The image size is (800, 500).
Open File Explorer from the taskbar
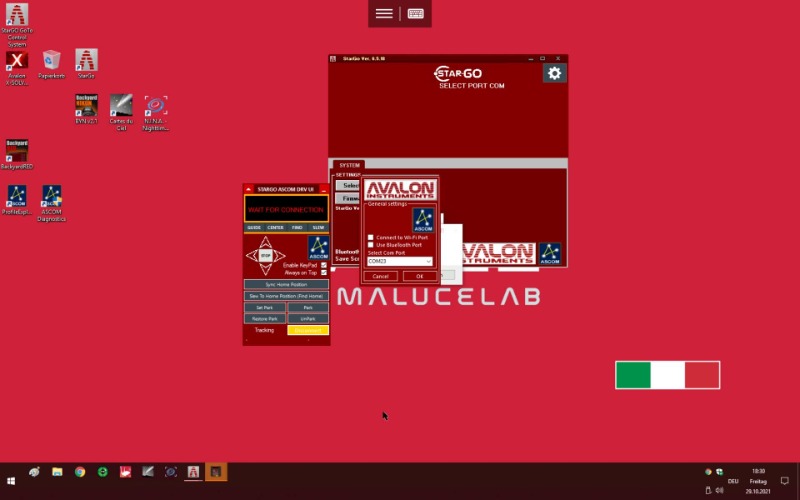pyautogui.click(x=57, y=472)
